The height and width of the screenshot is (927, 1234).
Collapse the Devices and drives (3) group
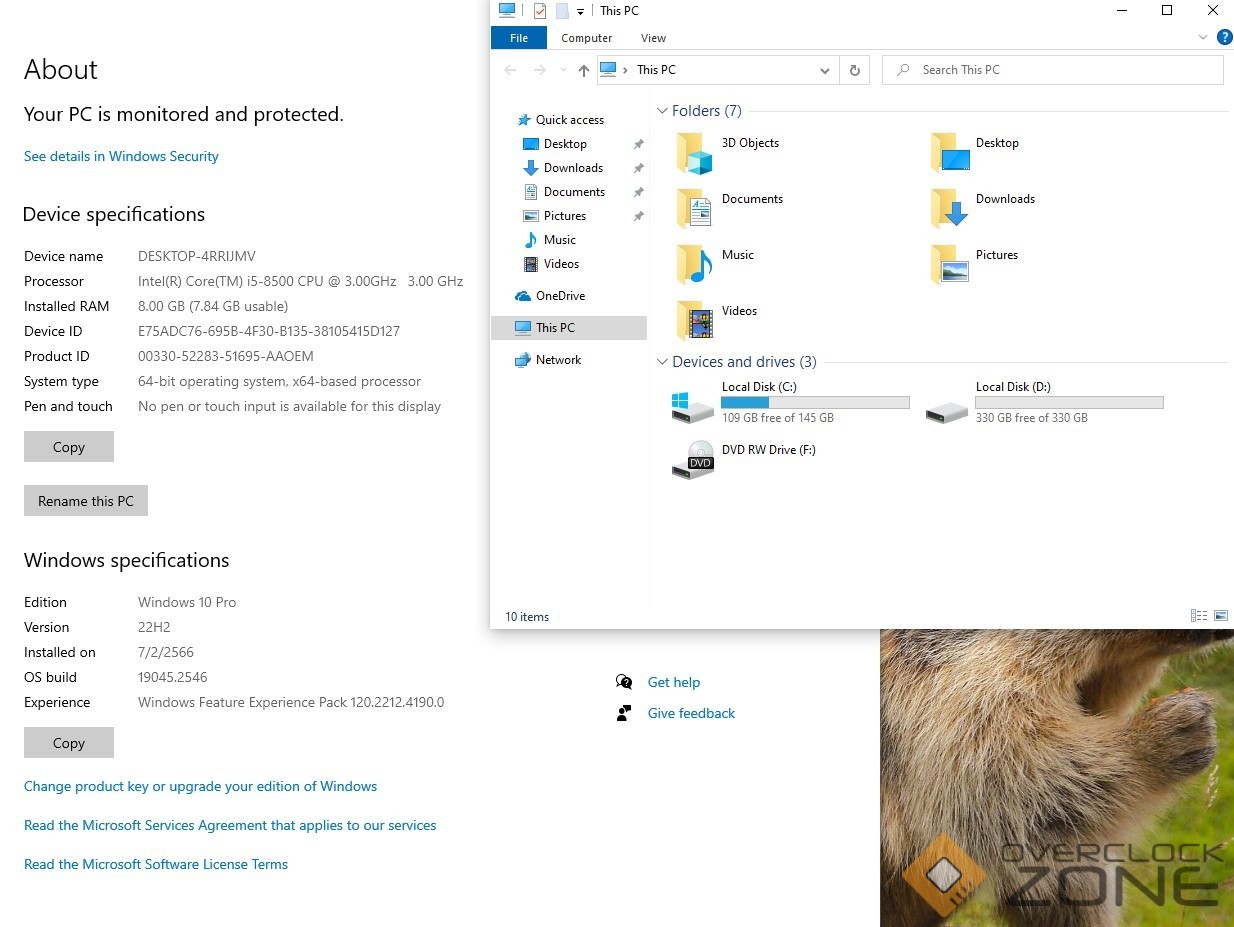point(662,362)
